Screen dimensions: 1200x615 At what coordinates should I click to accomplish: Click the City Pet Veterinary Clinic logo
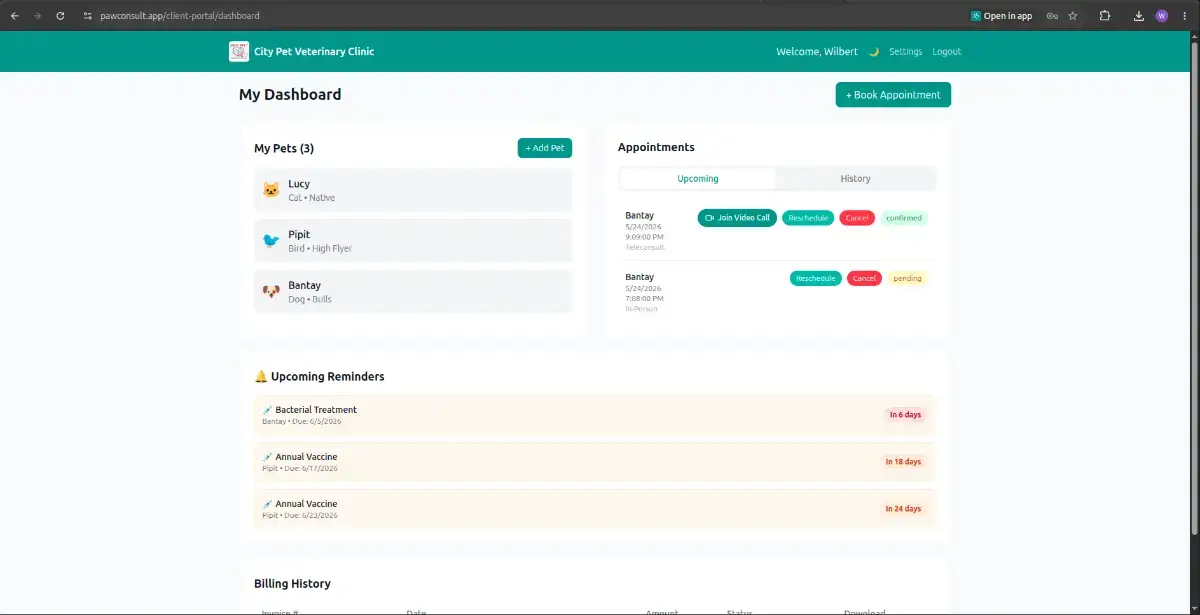(x=239, y=51)
